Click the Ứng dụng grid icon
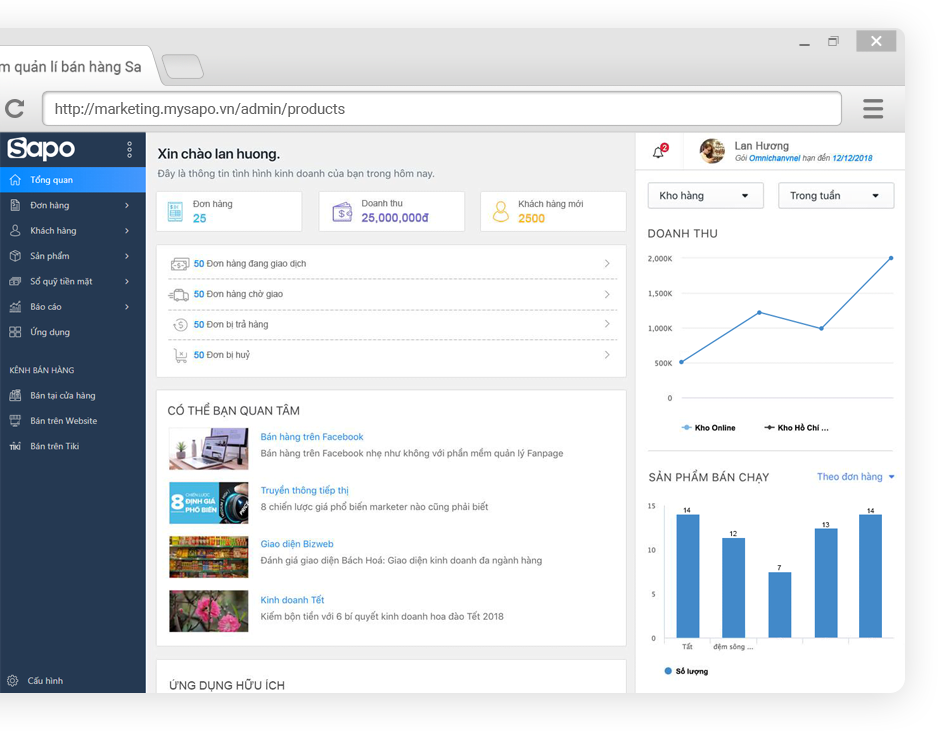This screenshot has height=731, width=938. click(16, 332)
